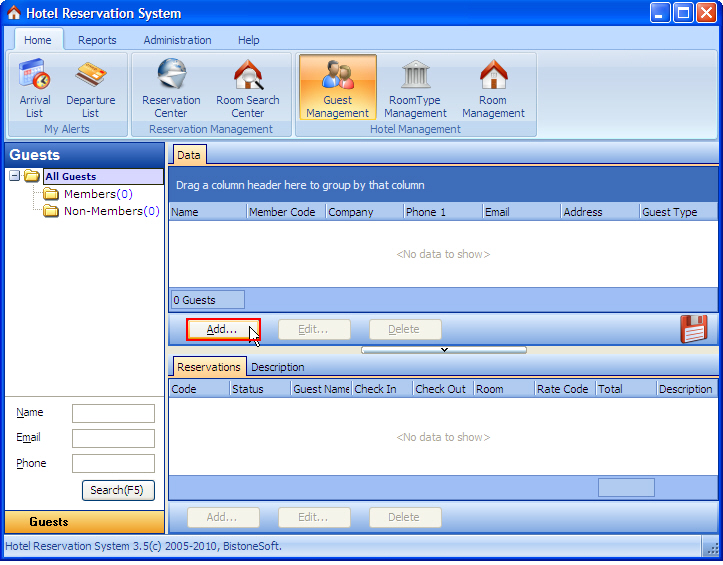Open Room Management
This screenshot has width=723, height=565.
tap(493, 88)
